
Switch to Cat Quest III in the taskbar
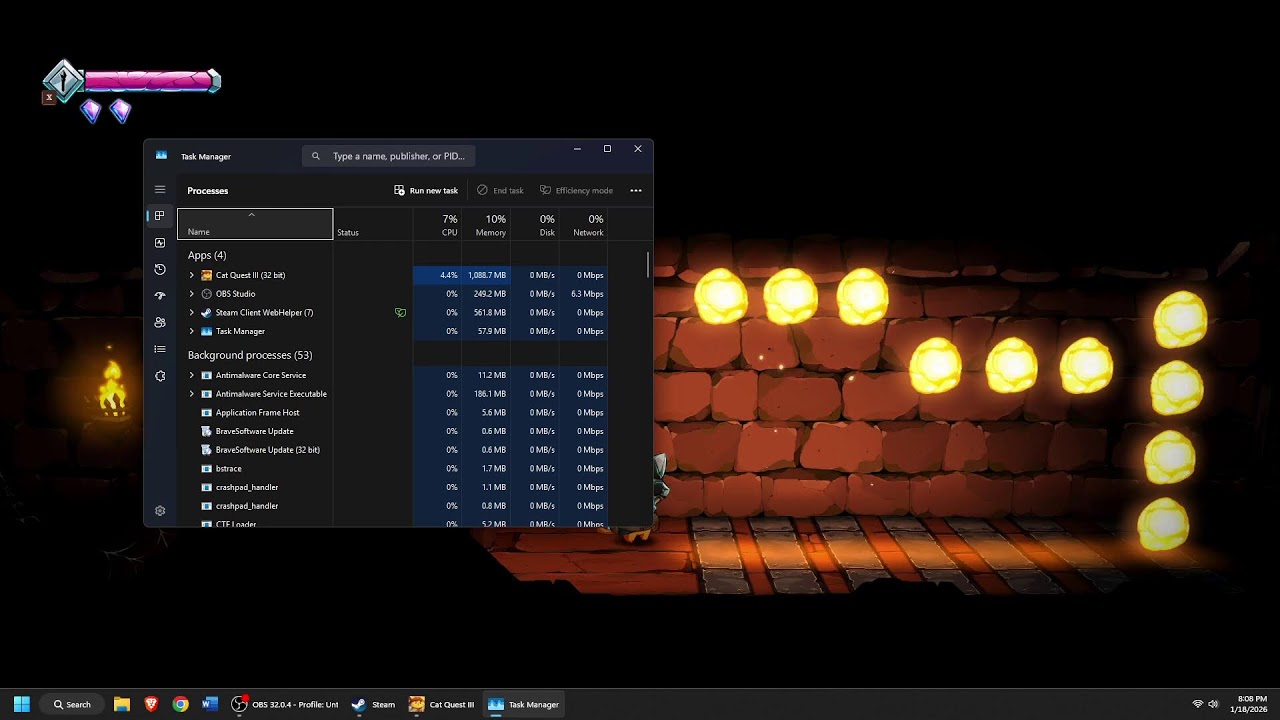coord(442,704)
